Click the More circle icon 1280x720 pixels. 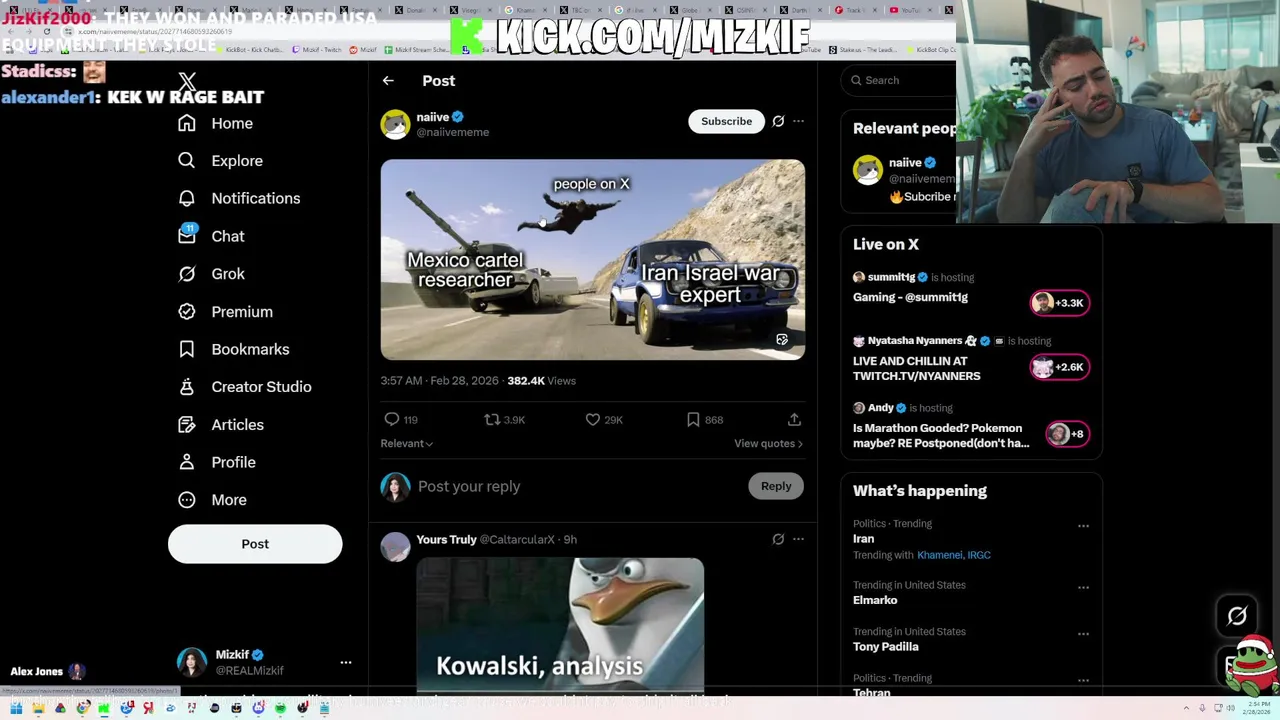pyautogui.click(x=187, y=500)
